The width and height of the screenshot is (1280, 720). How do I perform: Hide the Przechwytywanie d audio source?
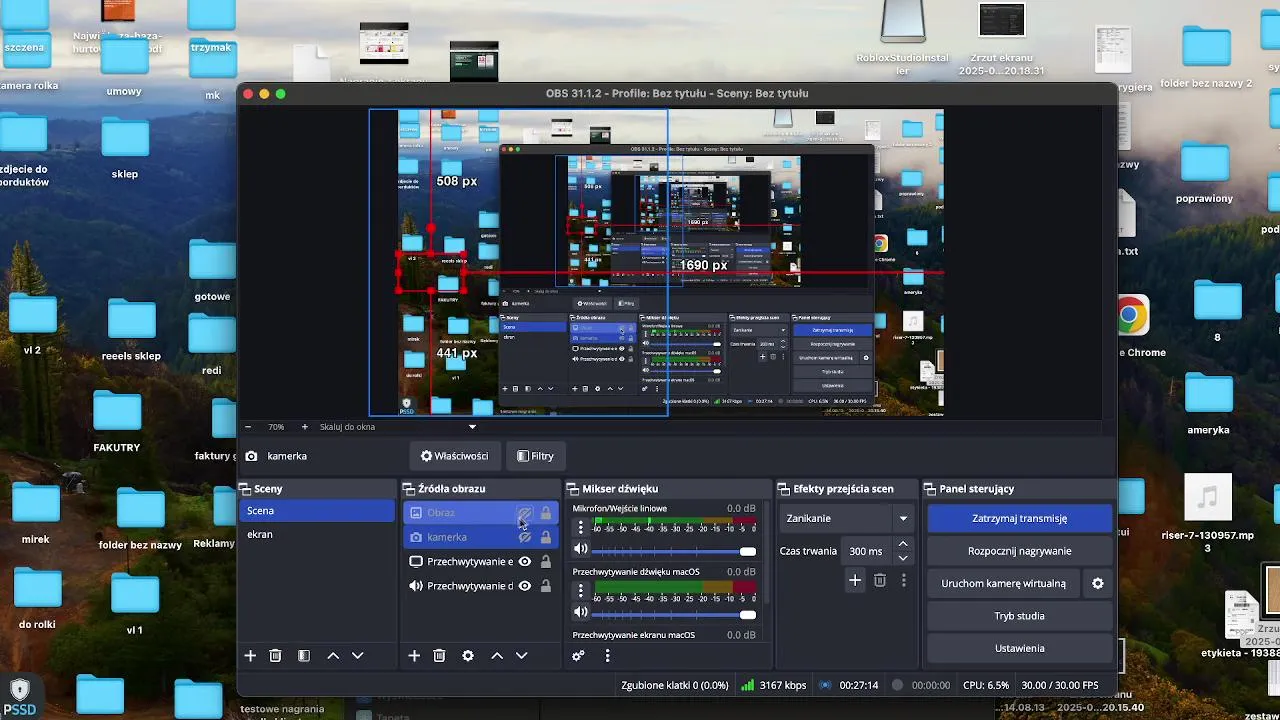coord(524,586)
